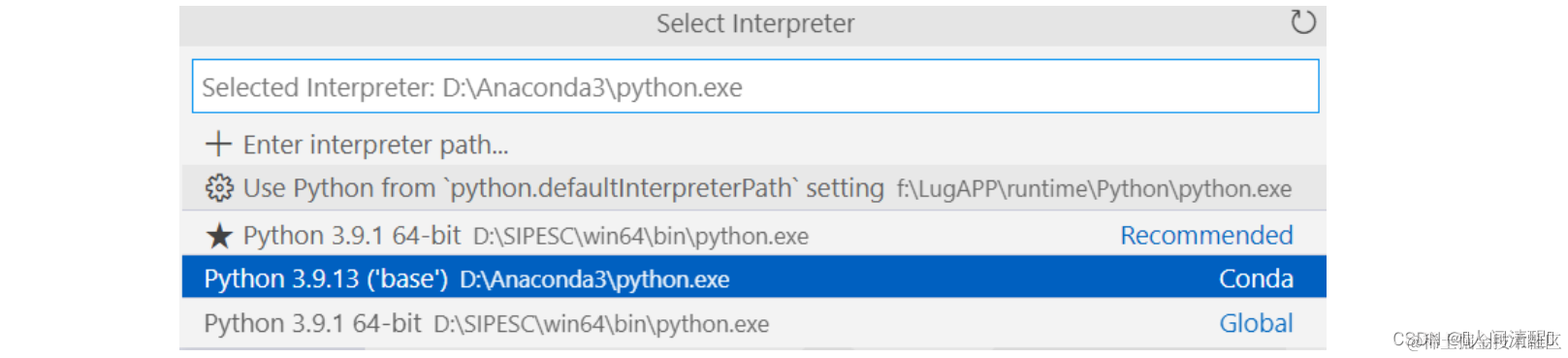Click the plus icon beside Enter interpreter path
Image resolution: width=1568 pixels, height=358 pixels.
[218, 145]
